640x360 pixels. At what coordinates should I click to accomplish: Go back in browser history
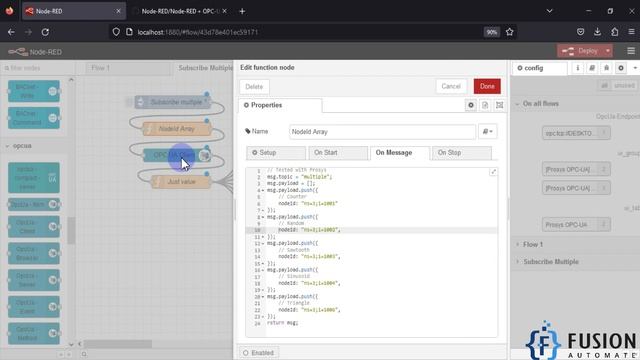click(11, 32)
